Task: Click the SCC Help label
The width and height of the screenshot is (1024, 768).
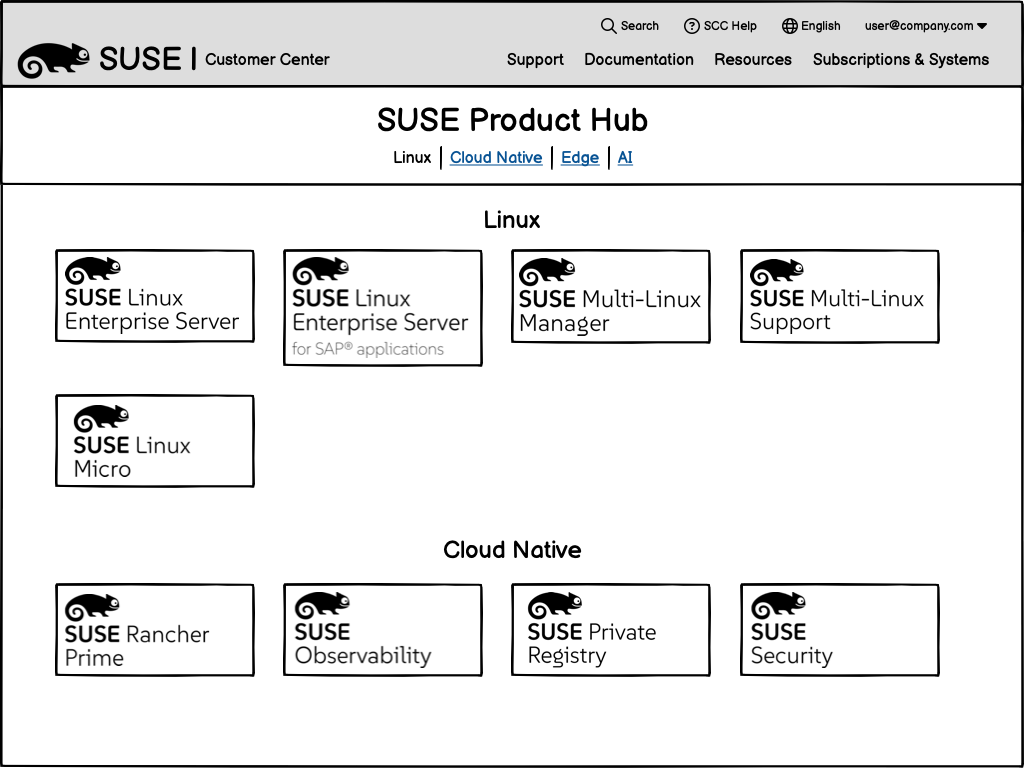Action: [x=730, y=26]
